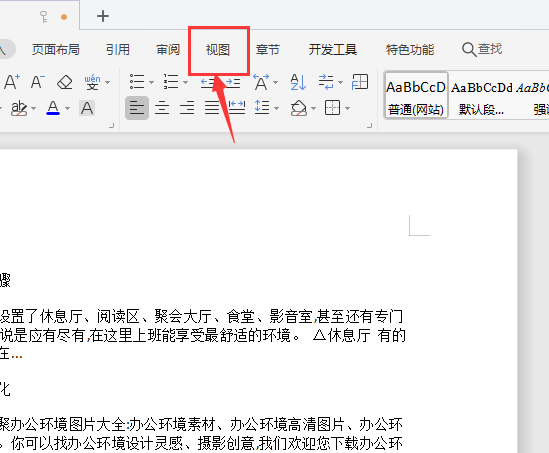Click the borders icon
This screenshot has height=453, width=549.
pyautogui.click(x=333, y=108)
